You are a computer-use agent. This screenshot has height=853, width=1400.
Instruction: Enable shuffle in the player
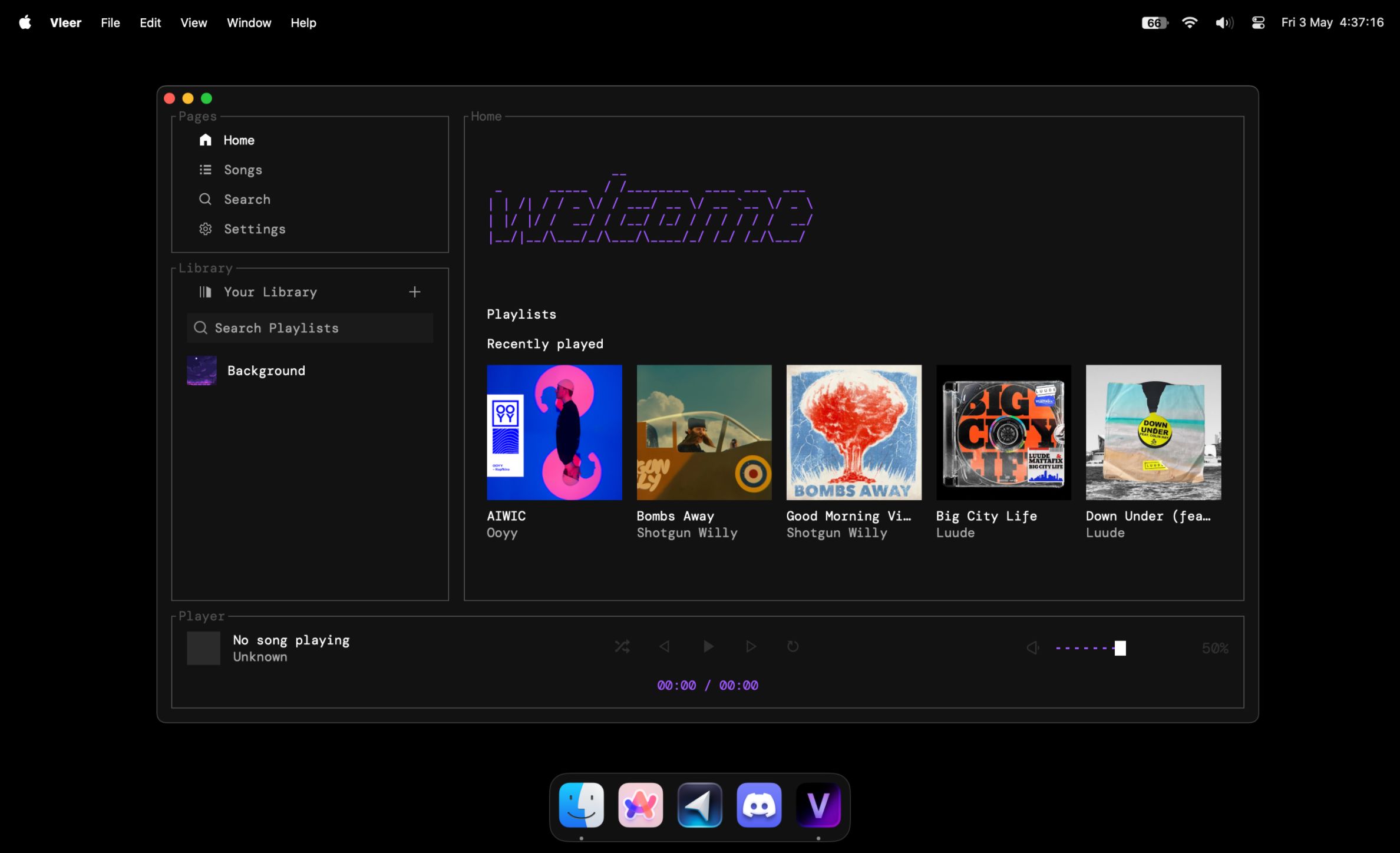click(x=622, y=646)
